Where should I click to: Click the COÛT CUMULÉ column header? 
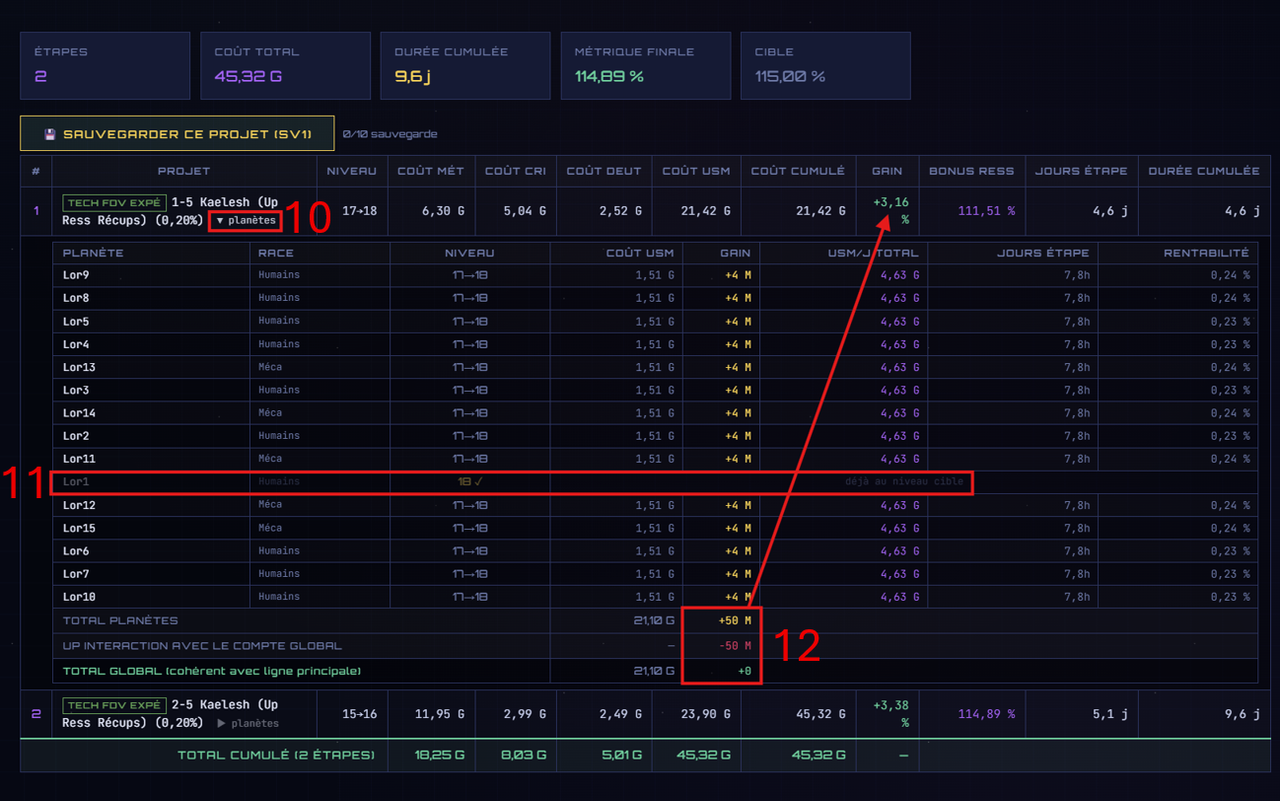click(x=798, y=171)
